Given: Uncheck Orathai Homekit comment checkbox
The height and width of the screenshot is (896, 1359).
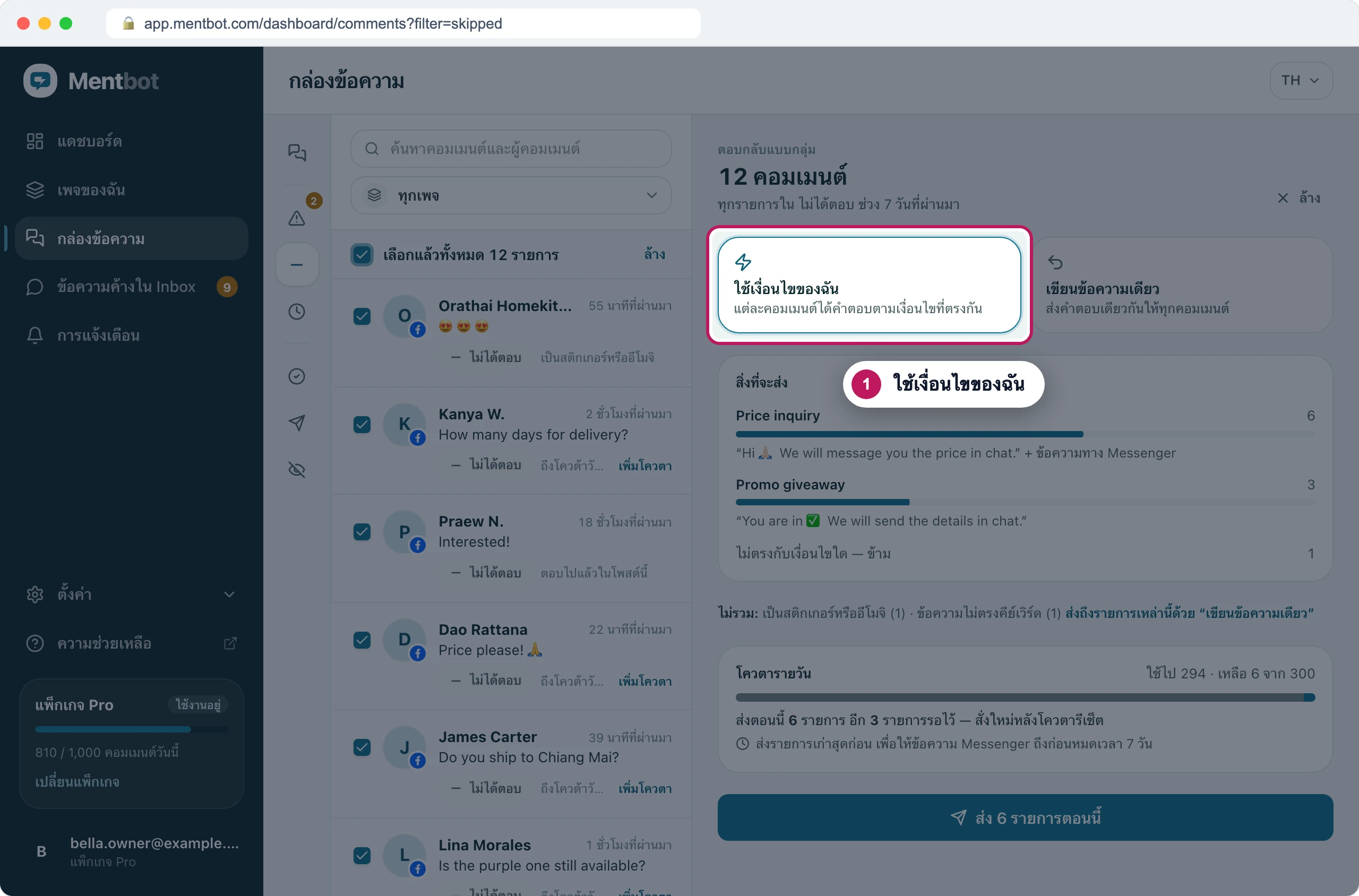Looking at the screenshot, I should click(362, 316).
